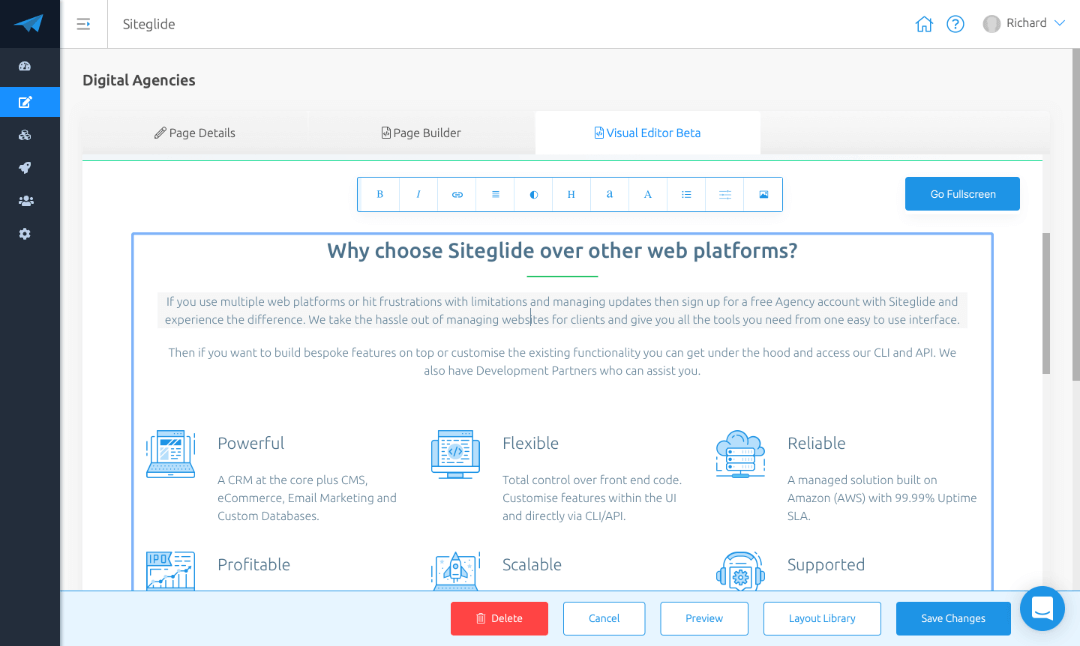Insert an image with picture icon
This screenshot has height=646, width=1080.
click(763, 194)
